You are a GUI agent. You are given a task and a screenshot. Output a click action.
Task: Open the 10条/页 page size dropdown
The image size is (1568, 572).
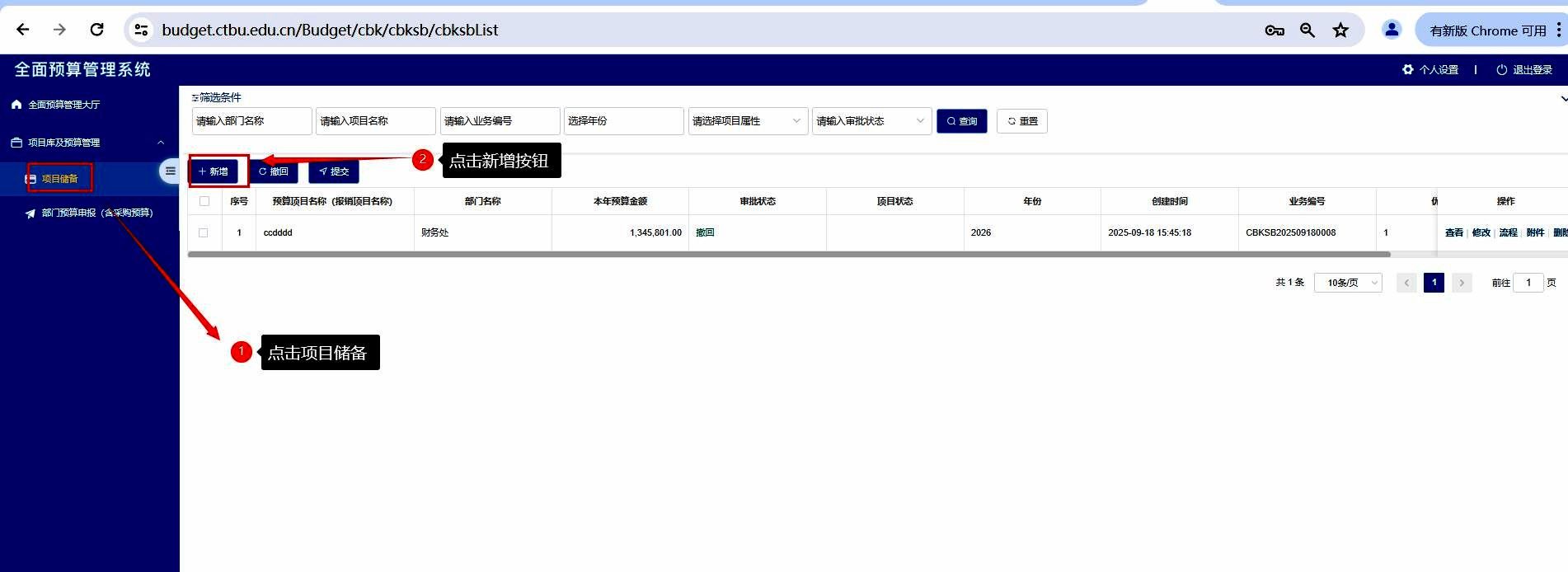click(1347, 283)
